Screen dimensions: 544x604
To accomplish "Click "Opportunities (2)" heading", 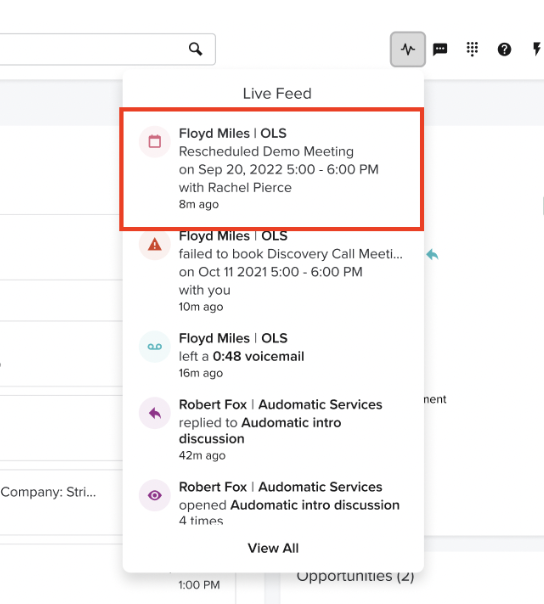I will [355, 576].
